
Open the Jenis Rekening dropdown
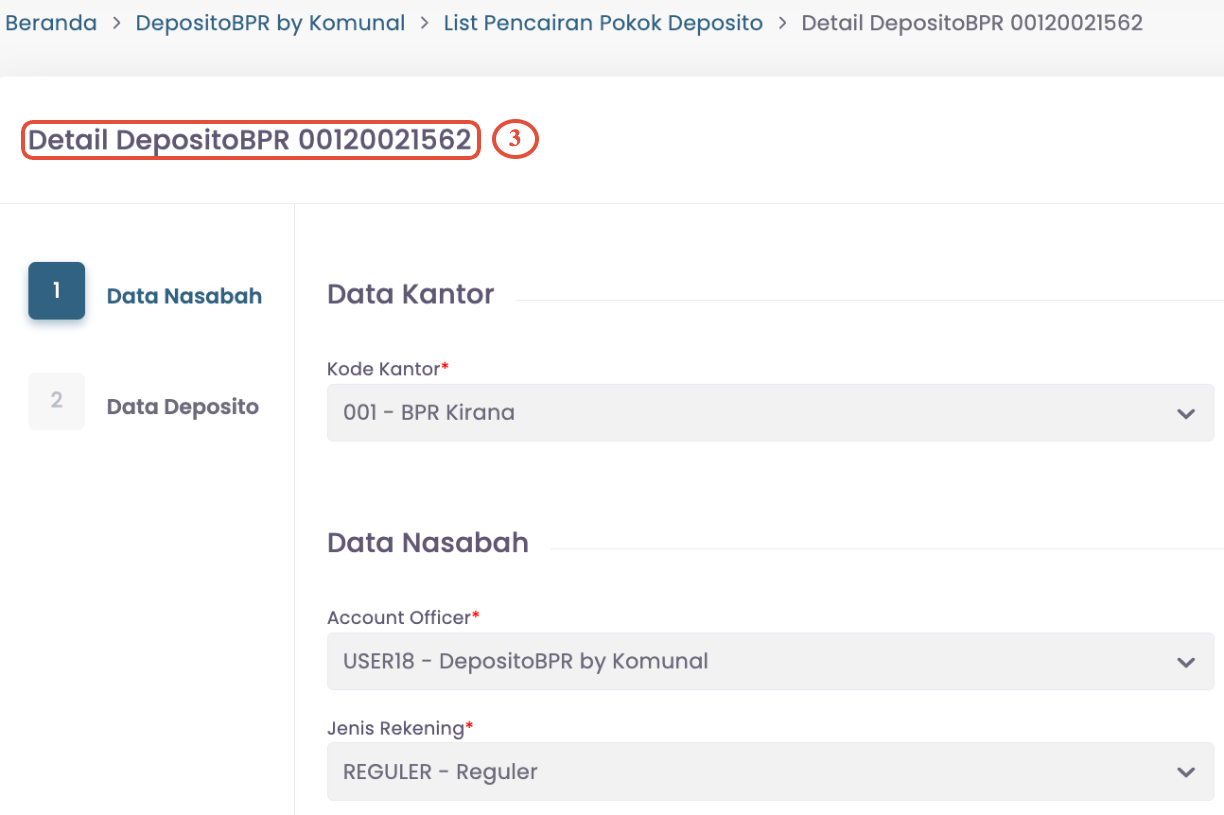770,771
